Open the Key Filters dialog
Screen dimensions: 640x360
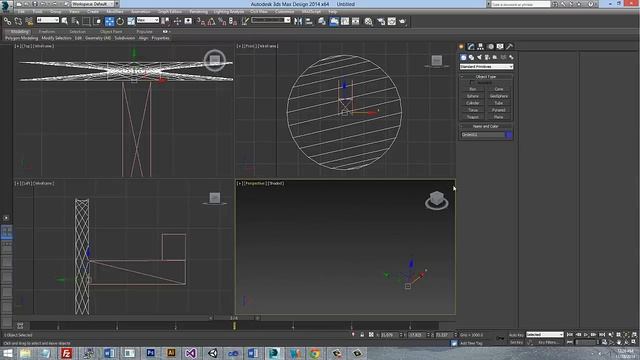(548, 342)
